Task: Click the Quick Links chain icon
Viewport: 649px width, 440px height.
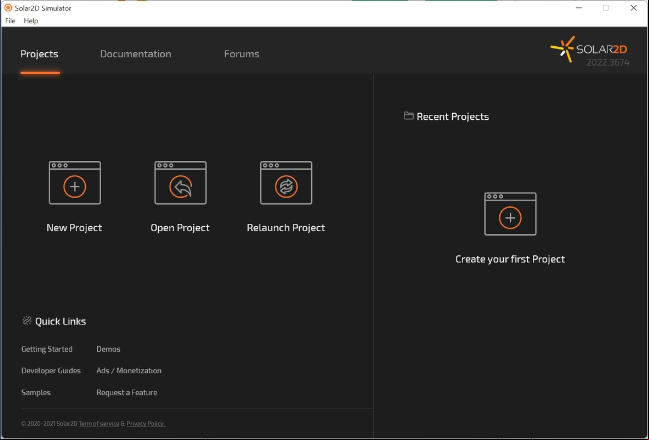Action: click(x=27, y=321)
